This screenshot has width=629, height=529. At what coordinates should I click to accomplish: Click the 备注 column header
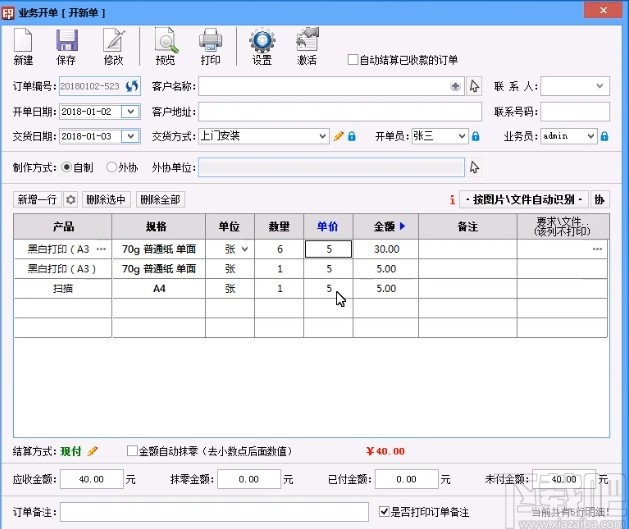coord(468,227)
